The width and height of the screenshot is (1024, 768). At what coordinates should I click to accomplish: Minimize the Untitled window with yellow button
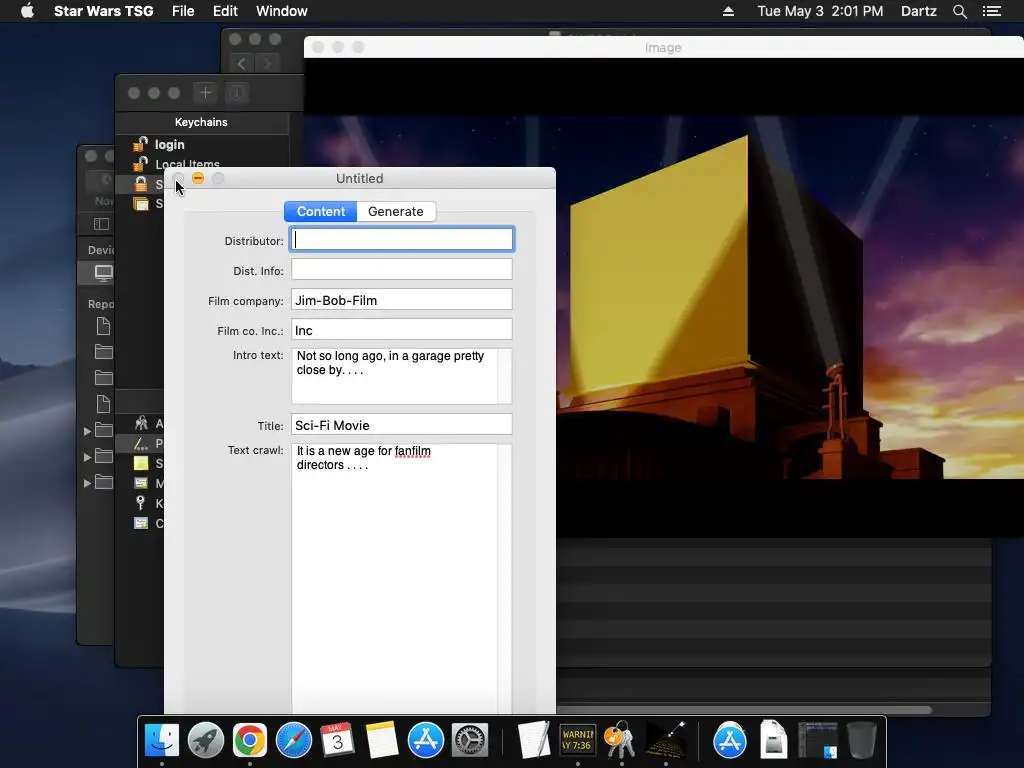pyautogui.click(x=198, y=178)
